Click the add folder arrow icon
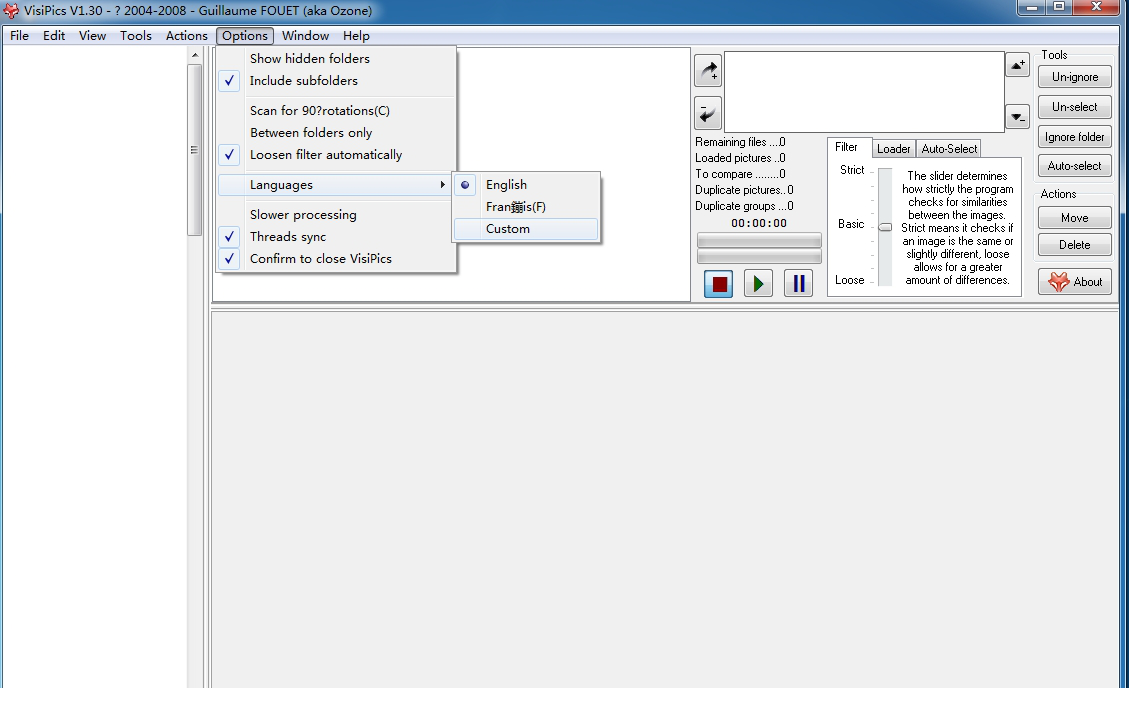Screen dimensions: 1129x715 [709, 71]
